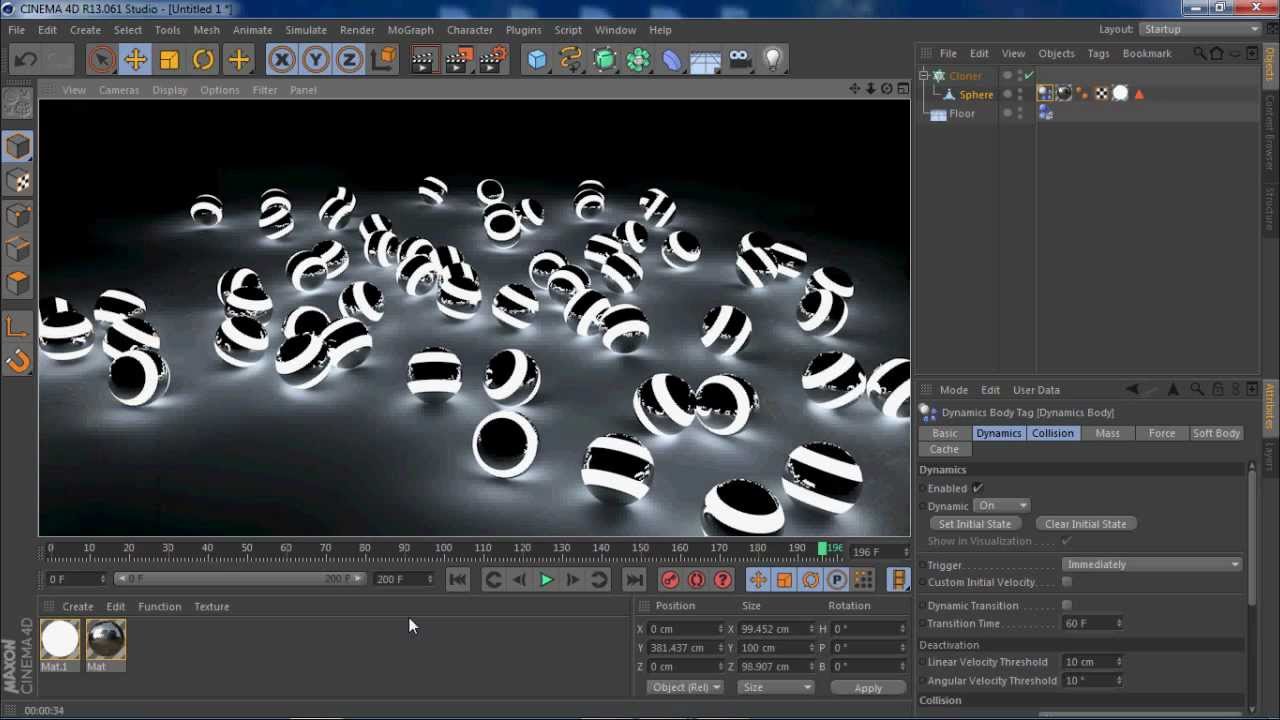Enable the Dynamic Transition checkbox
The height and width of the screenshot is (720, 1280).
(x=1067, y=605)
